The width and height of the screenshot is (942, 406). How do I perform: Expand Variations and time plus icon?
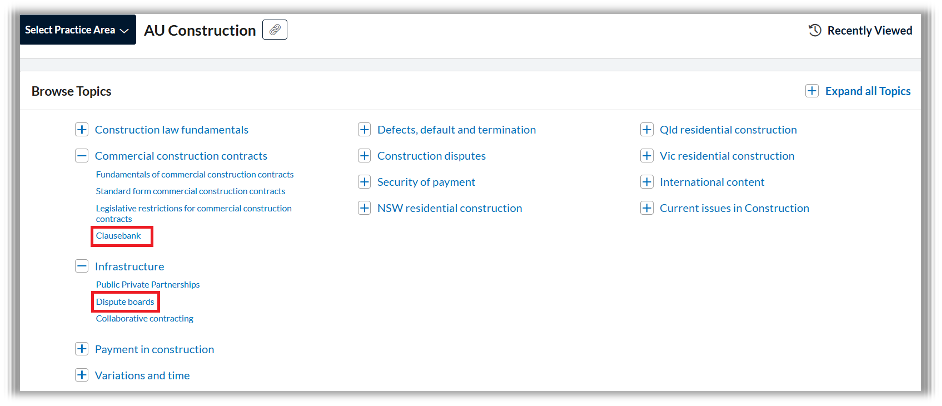(x=82, y=376)
